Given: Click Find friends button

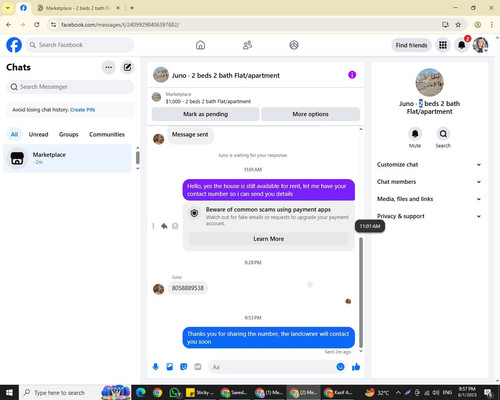Looking at the screenshot, I should coord(411,45).
